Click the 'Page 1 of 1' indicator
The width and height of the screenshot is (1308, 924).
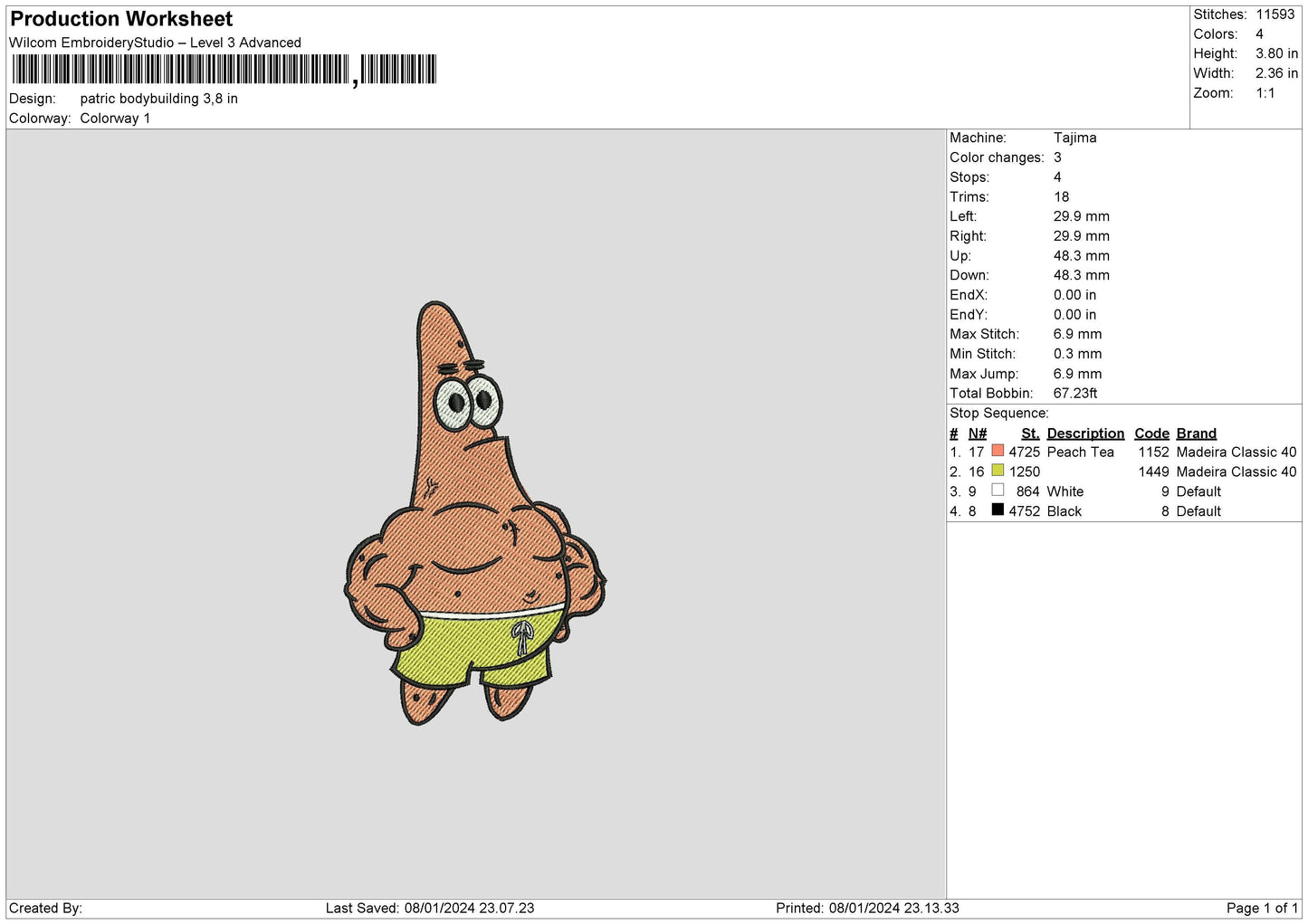click(1262, 909)
